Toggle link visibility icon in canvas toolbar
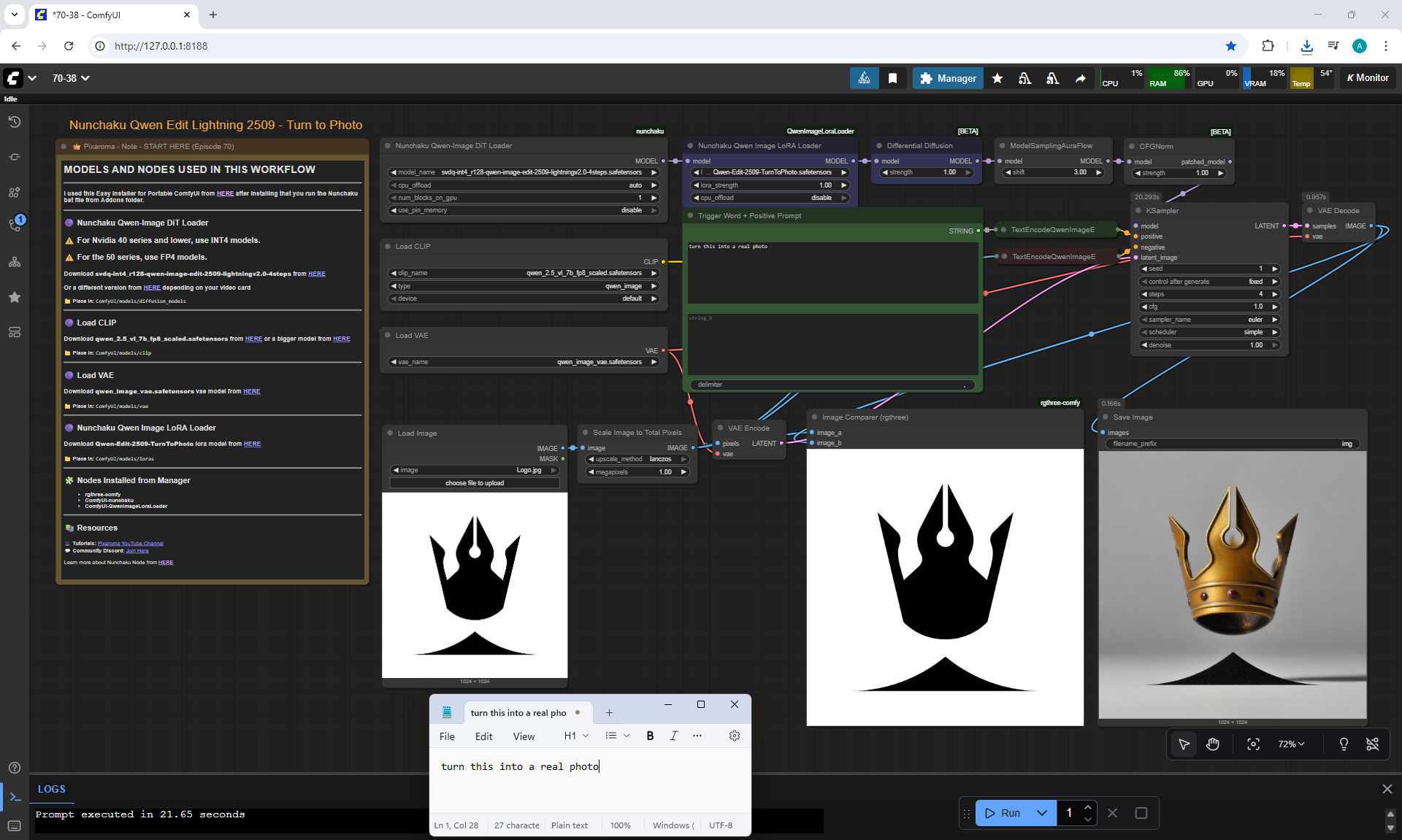Image resolution: width=1402 pixels, height=840 pixels. pos(1372,744)
